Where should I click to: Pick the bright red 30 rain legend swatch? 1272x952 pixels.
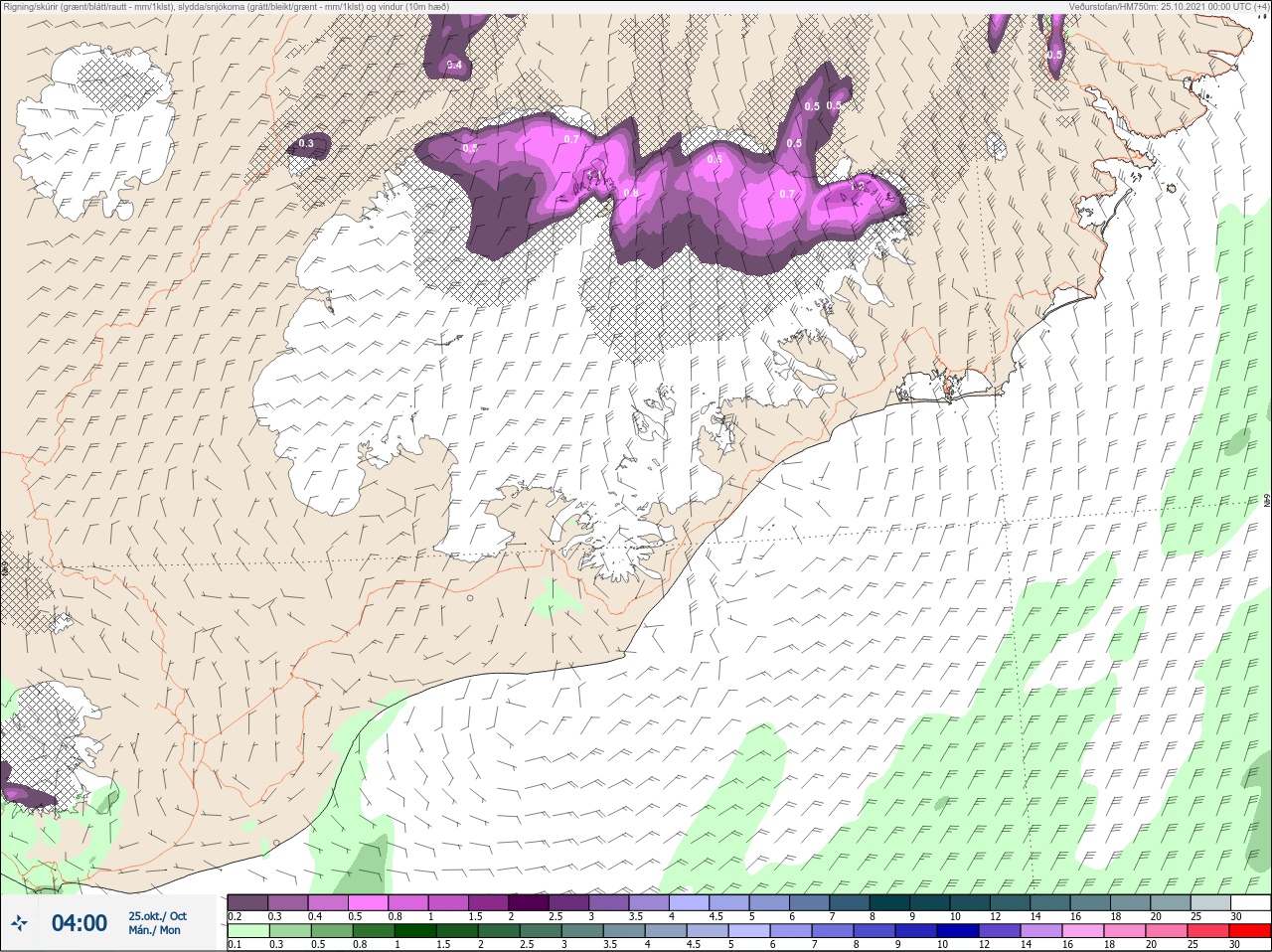pyautogui.click(x=1250, y=931)
